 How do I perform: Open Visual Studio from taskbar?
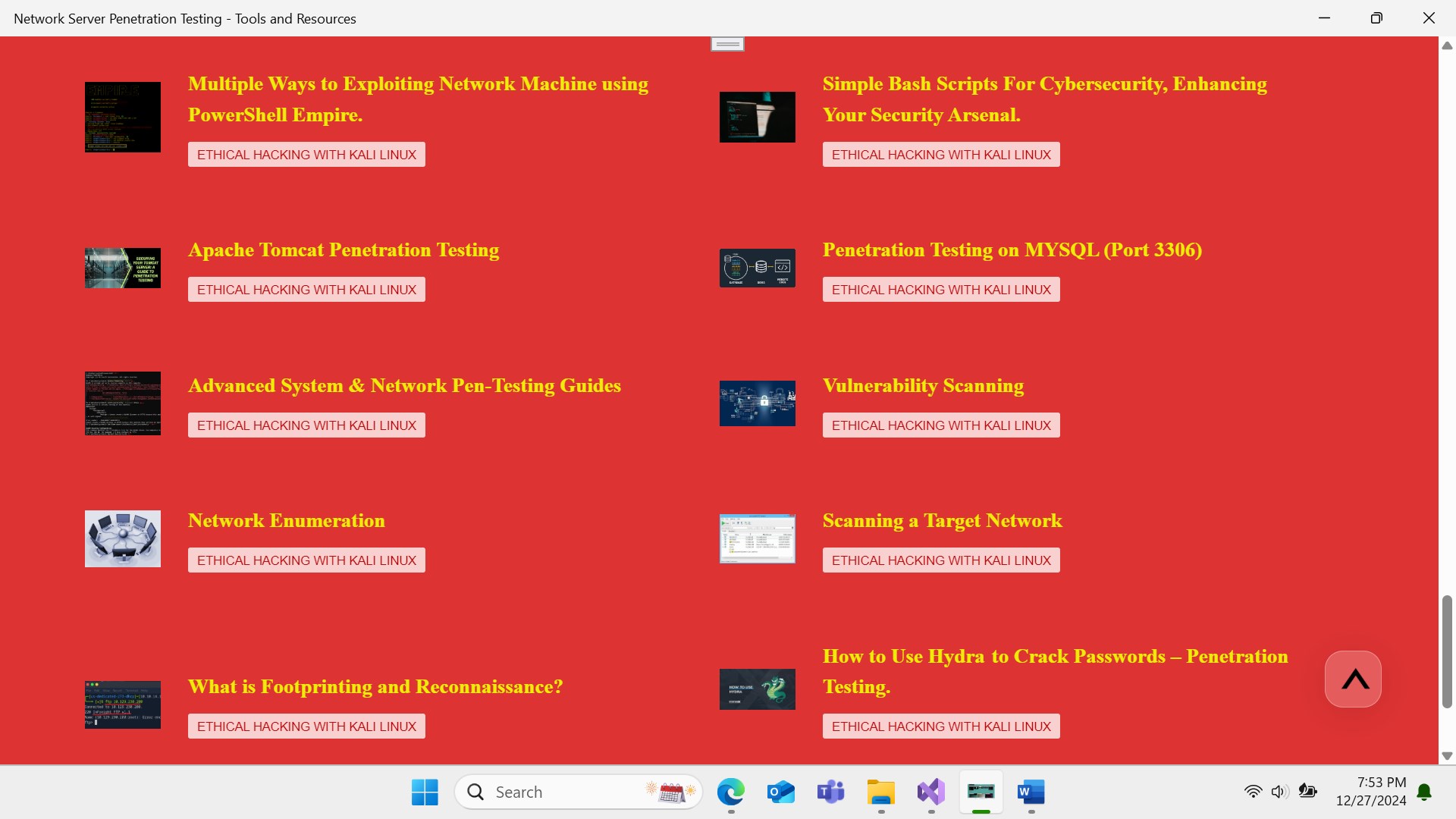point(930,792)
